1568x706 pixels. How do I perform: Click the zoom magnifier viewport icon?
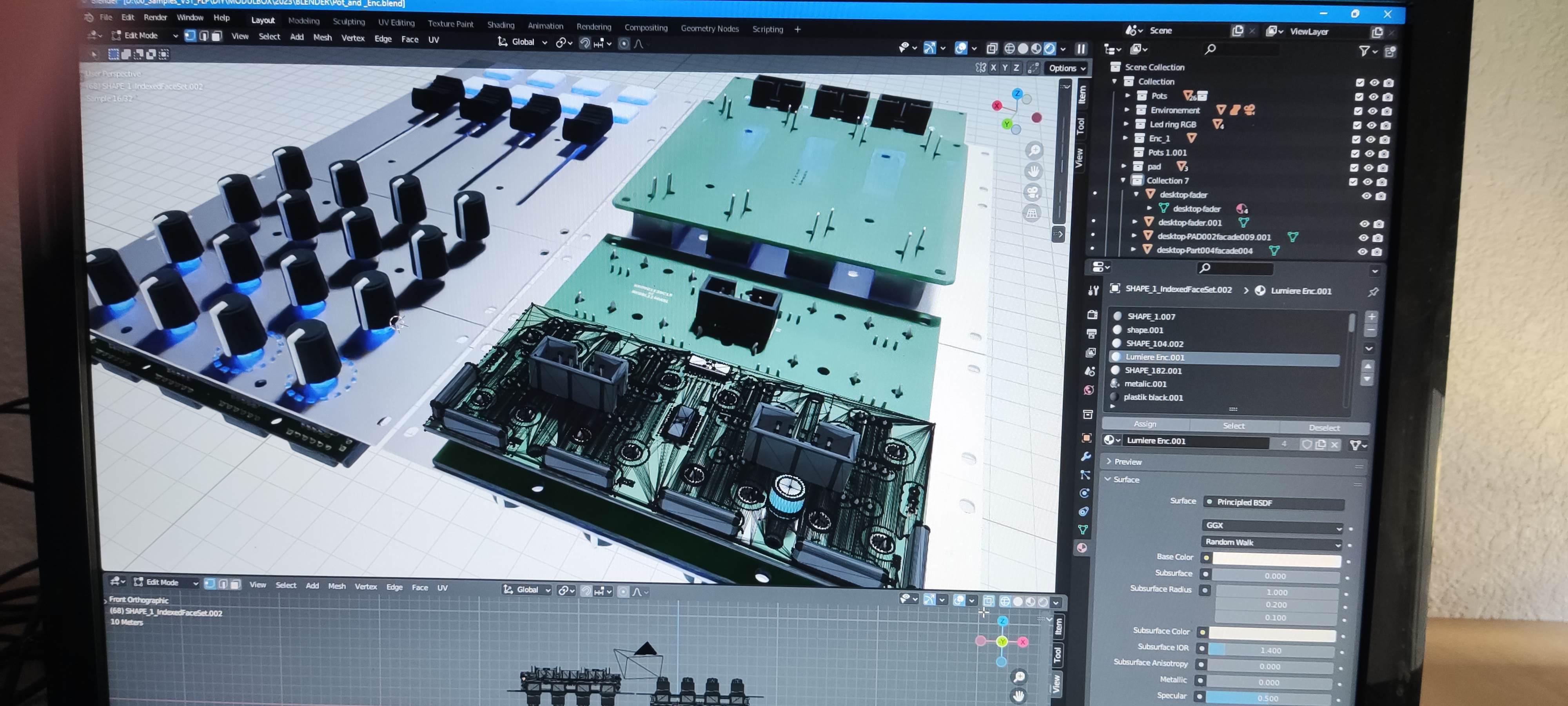tap(1034, 151)
